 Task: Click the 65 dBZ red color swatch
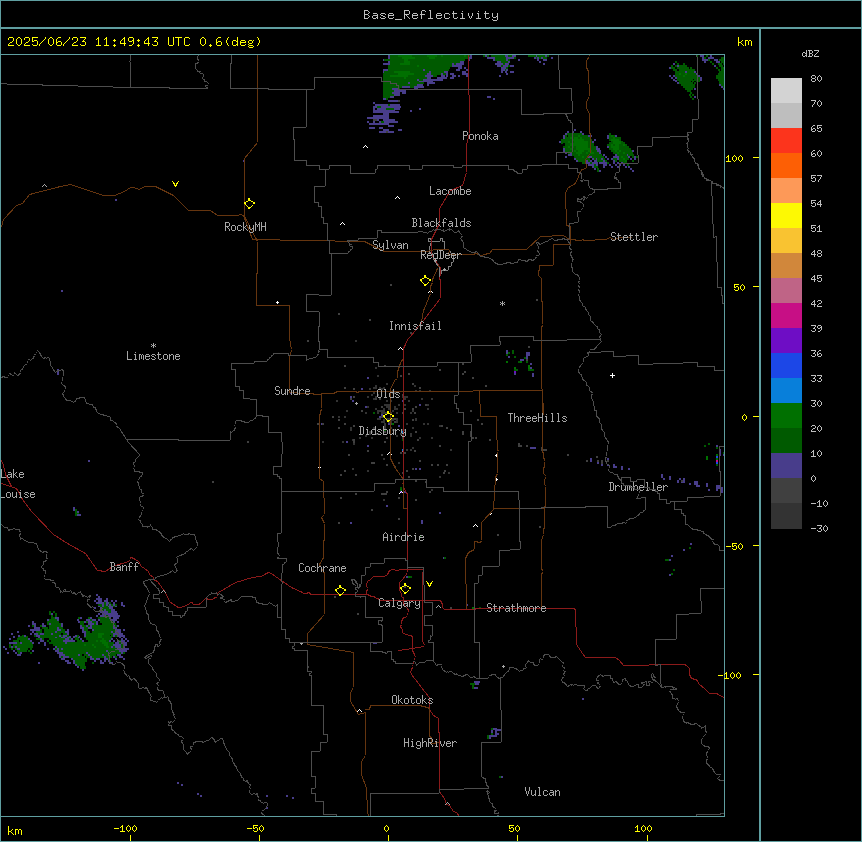(786, 141)
